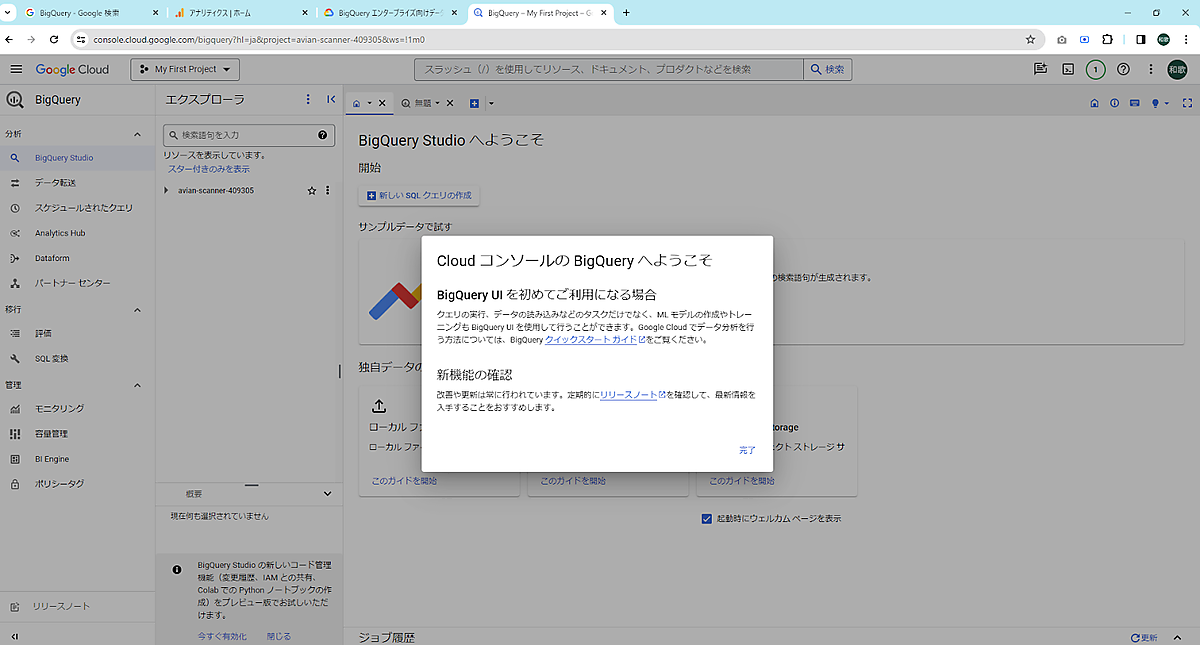Image resolution: width=1200 pixels, height=645 pixels.
Task: Collapse the Explorer panel
Action: pyautogui.click(x=331, y=100)
